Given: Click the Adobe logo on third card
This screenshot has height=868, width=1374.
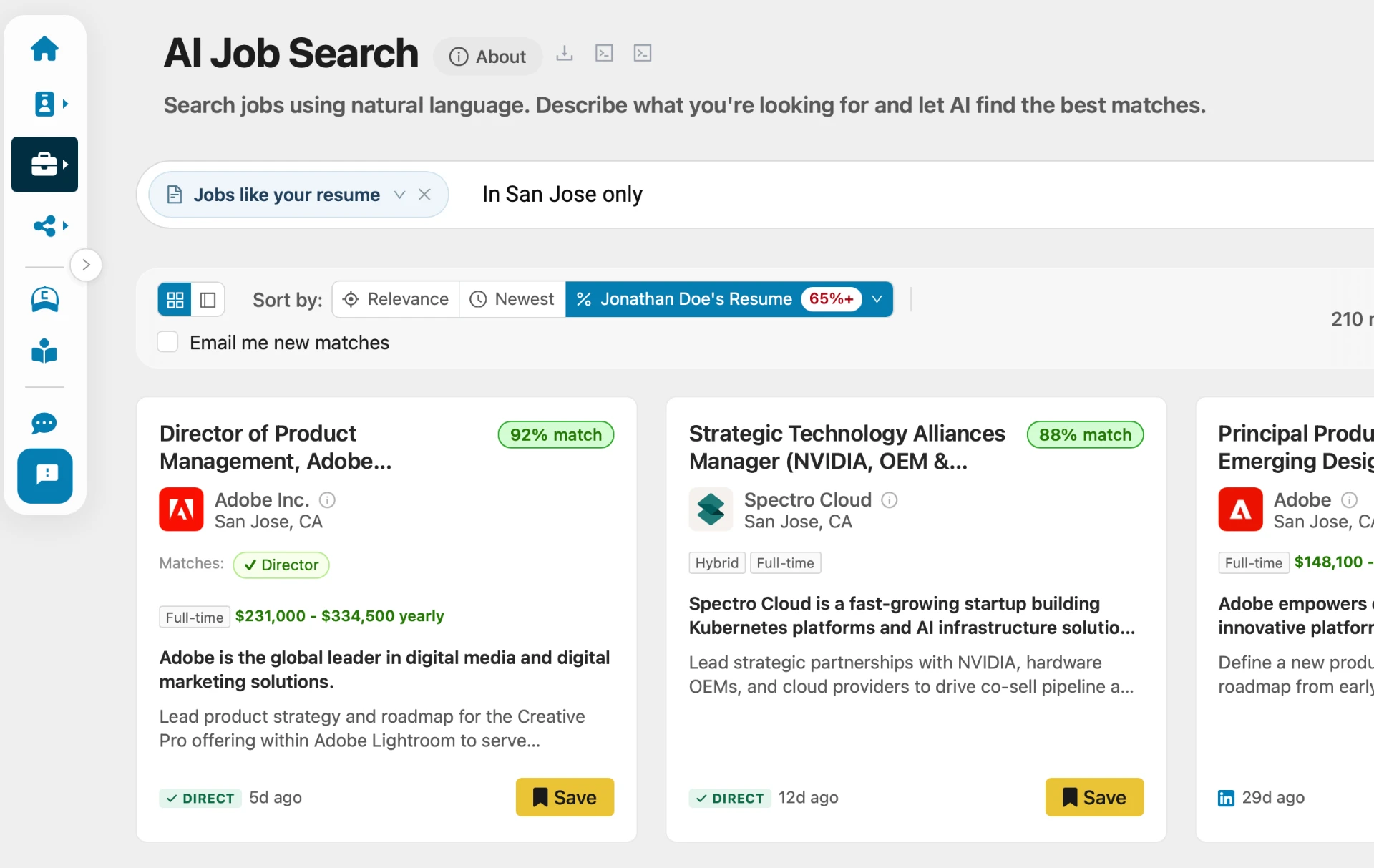Looking at the screenshot, I should pos(1240,509).
